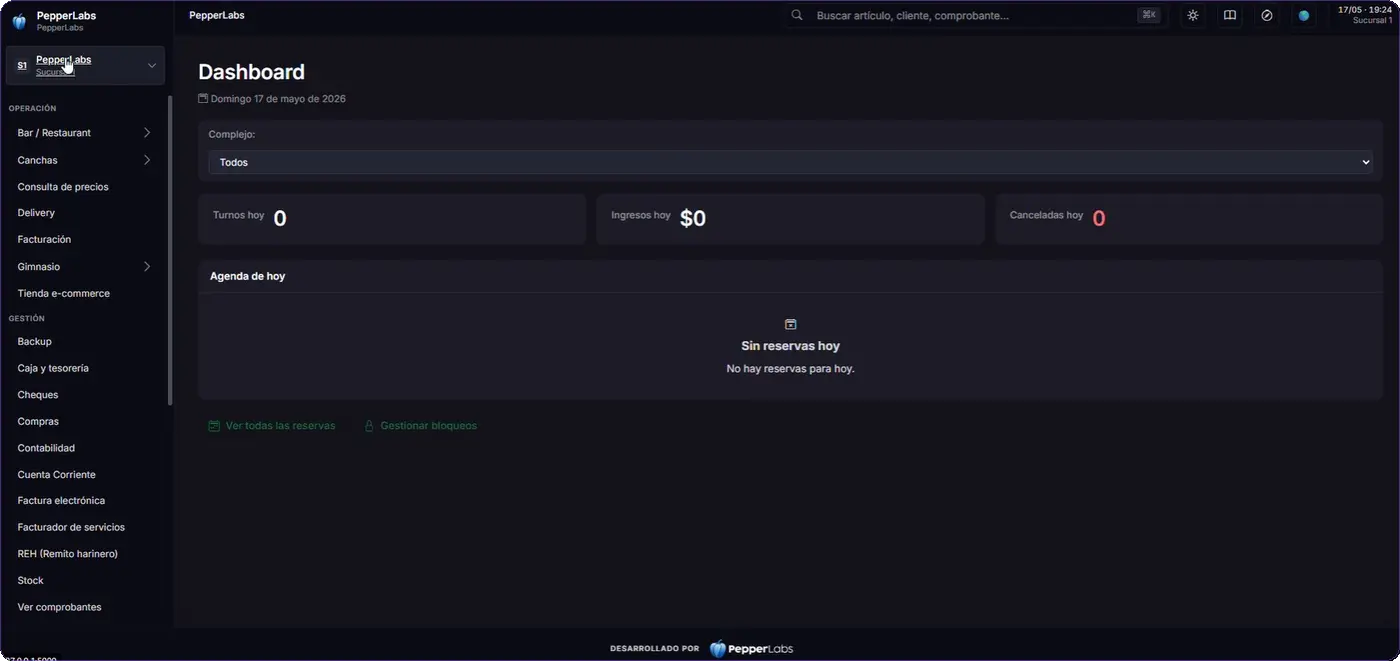Click the Turnos hoy card
The height and width of the screenshot is (661, 1400).
[392, 219]
